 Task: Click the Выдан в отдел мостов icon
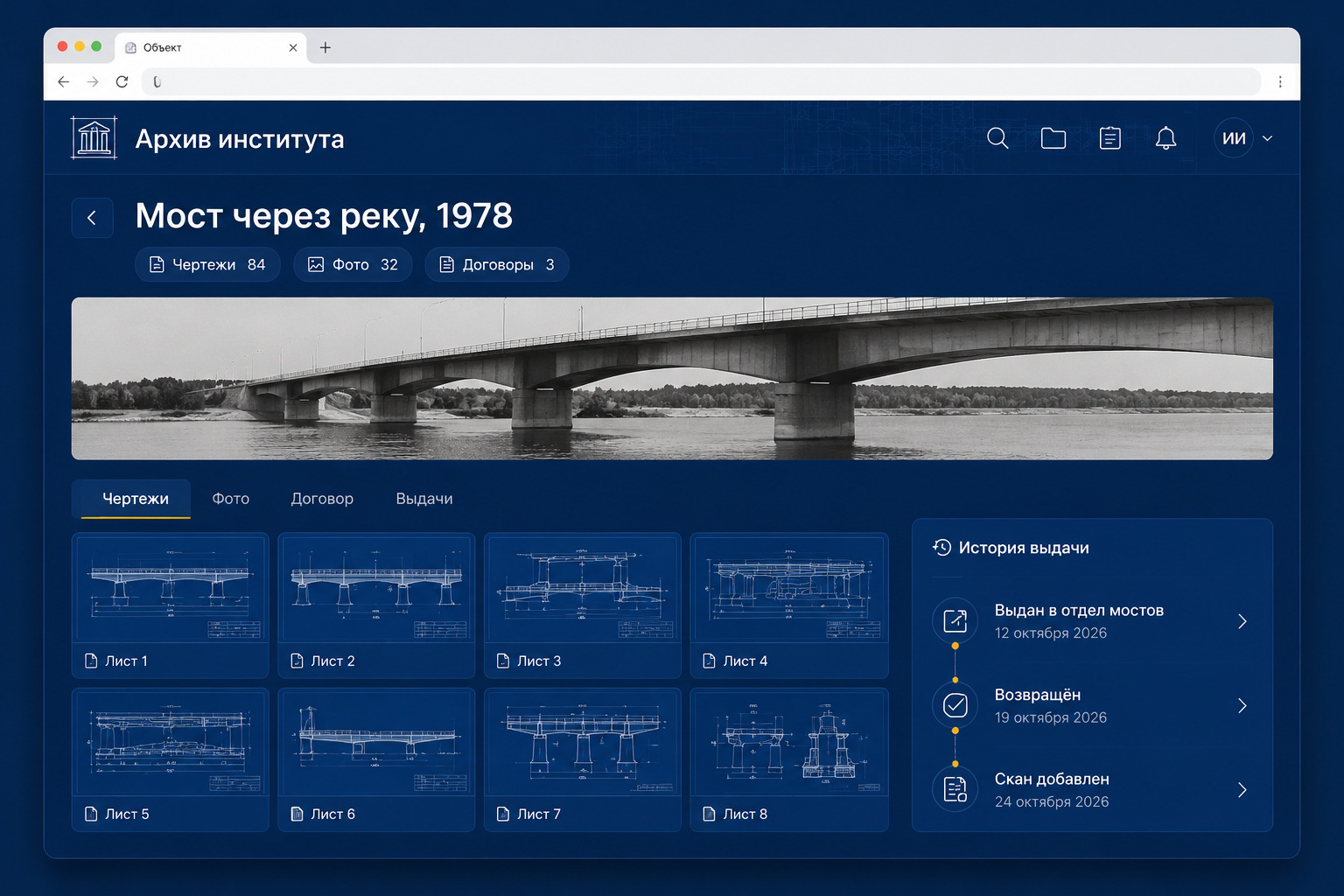[x=955, y=621]
